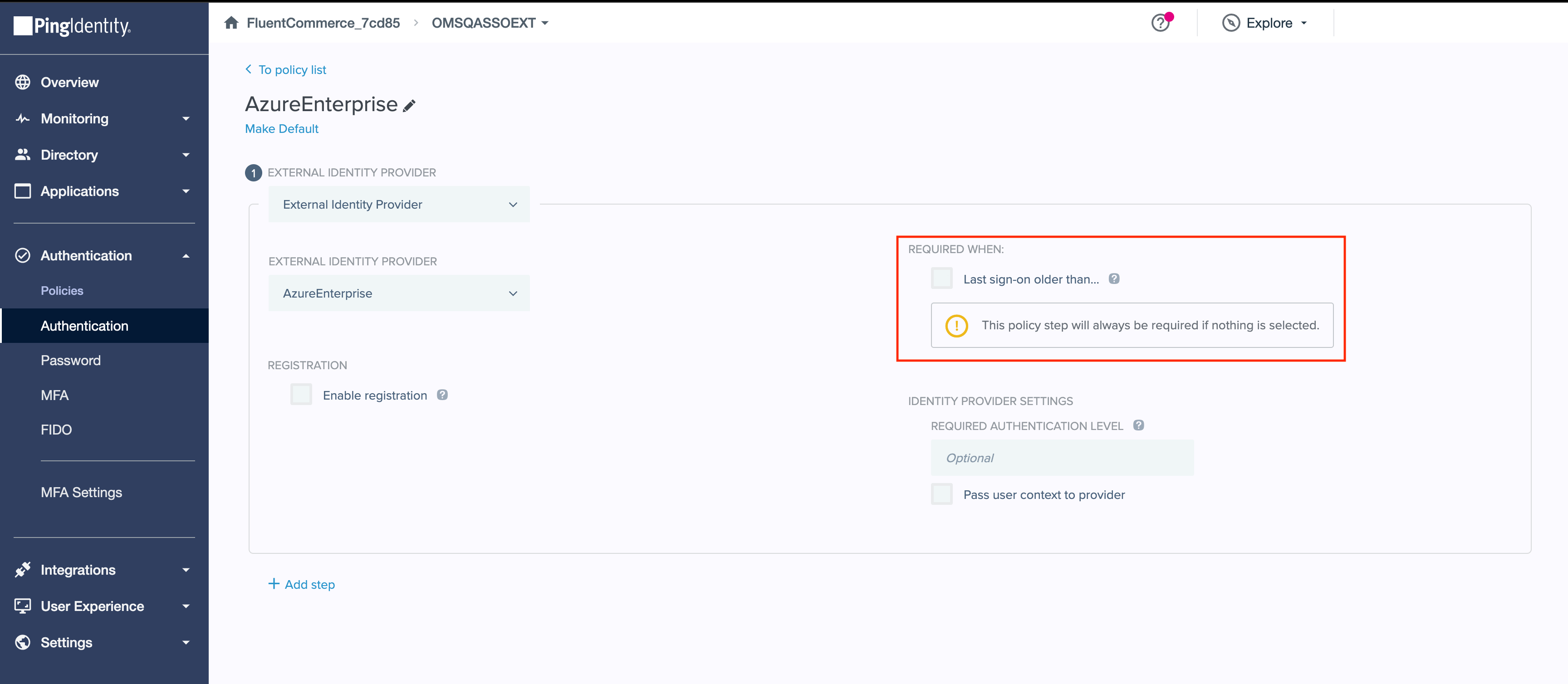Enable the Last sign-on older than checkbox

click(x=941, y=278)
